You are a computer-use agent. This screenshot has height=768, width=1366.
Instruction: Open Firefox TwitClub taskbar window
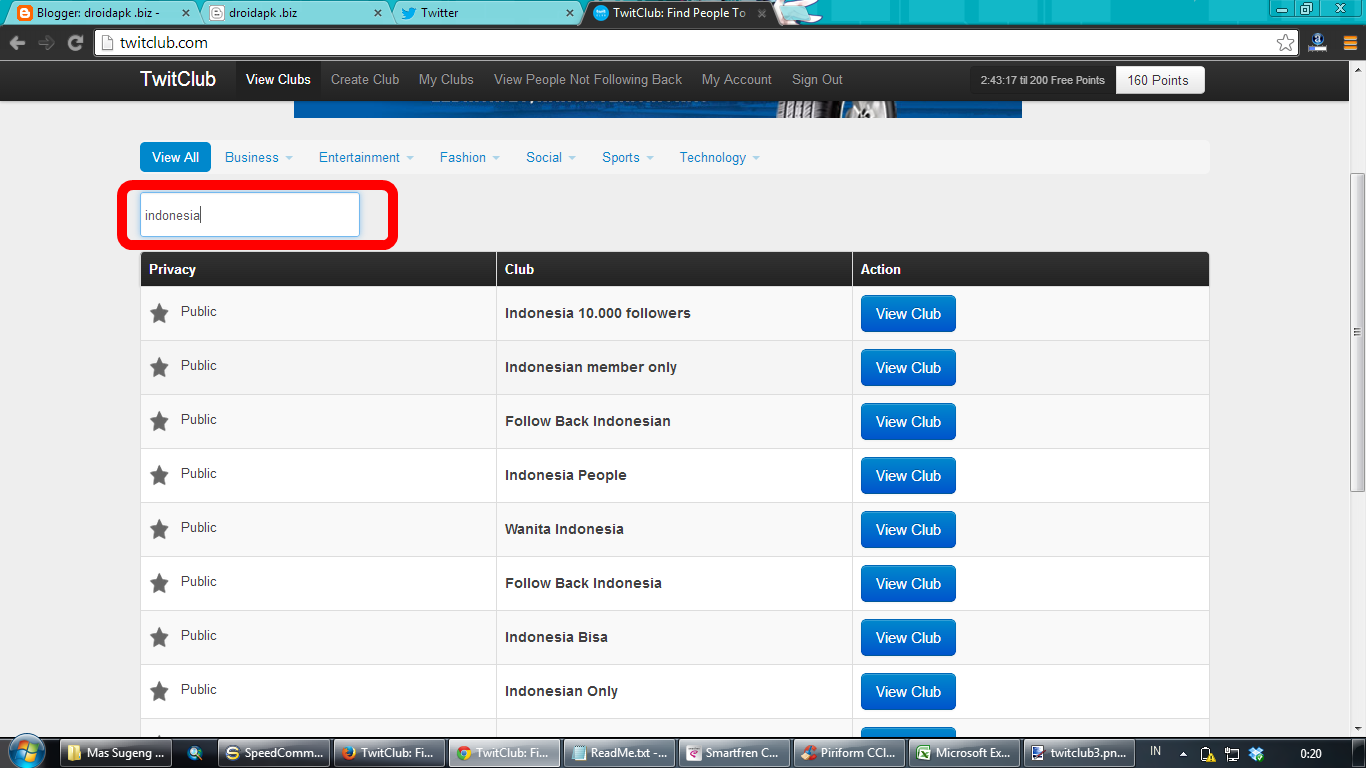(x=387, y=753)
